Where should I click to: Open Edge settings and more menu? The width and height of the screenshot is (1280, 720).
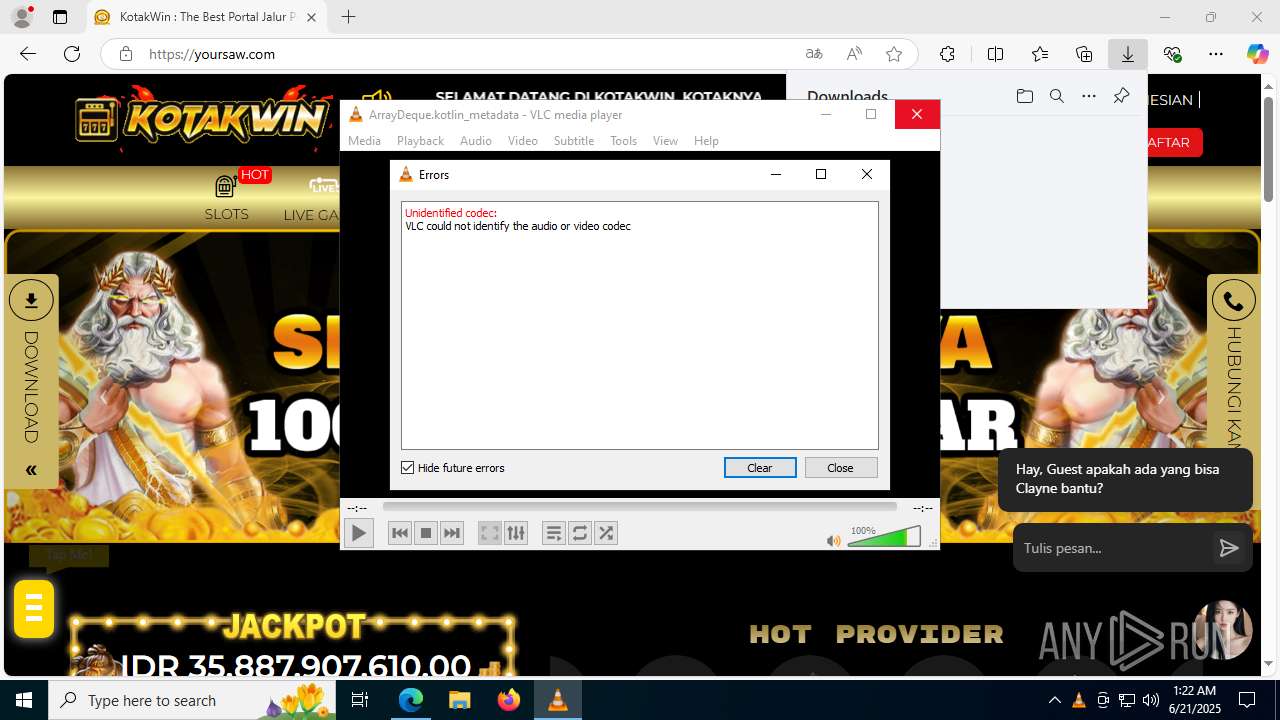(1216, 54)
